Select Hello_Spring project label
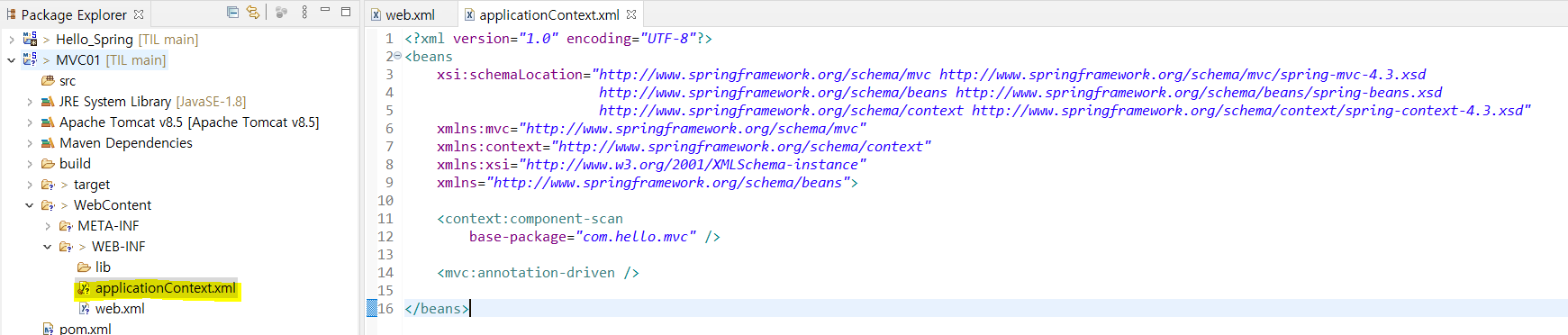Viewport: 1568px width, 335px height. (x=95, y=40)
